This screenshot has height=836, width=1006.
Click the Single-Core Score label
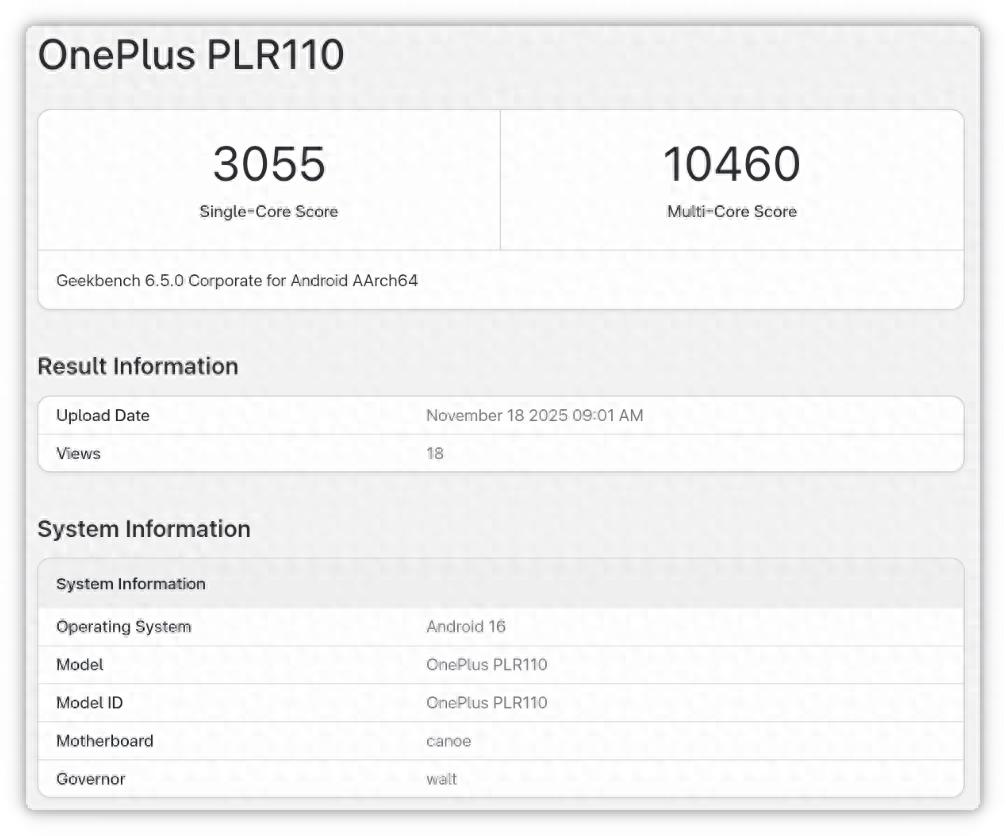click(x=269, y=212)
